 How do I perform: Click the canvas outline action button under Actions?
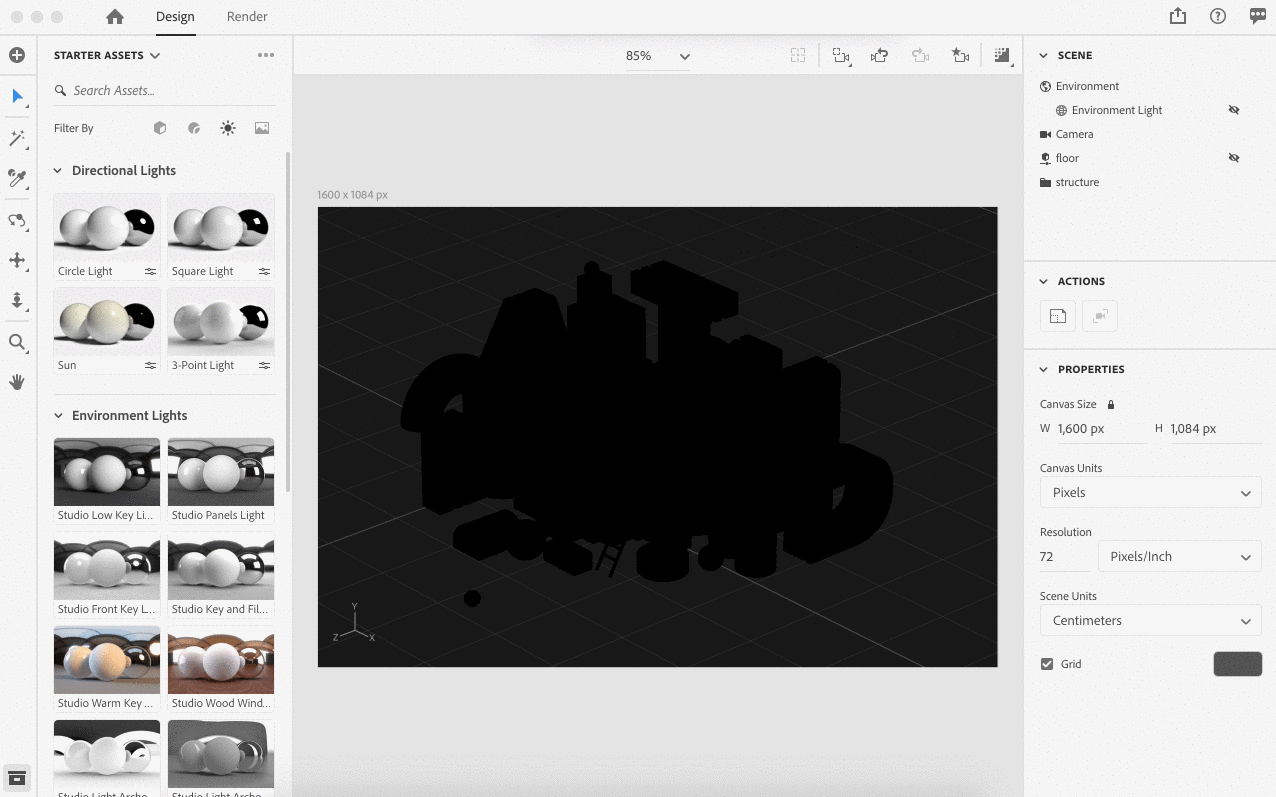click(1057, 316)
